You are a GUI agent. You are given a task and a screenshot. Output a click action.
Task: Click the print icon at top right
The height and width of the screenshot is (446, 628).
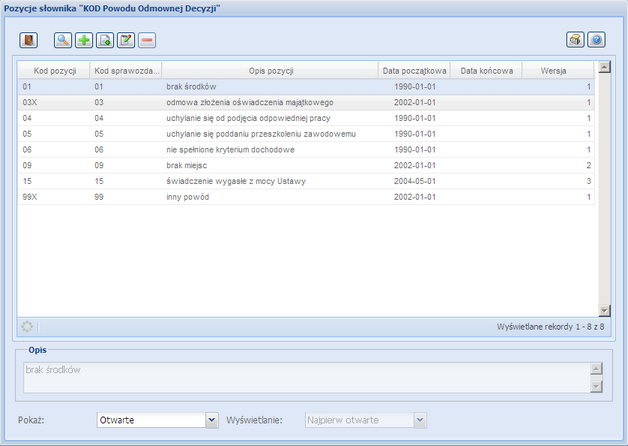click(575, 40)
